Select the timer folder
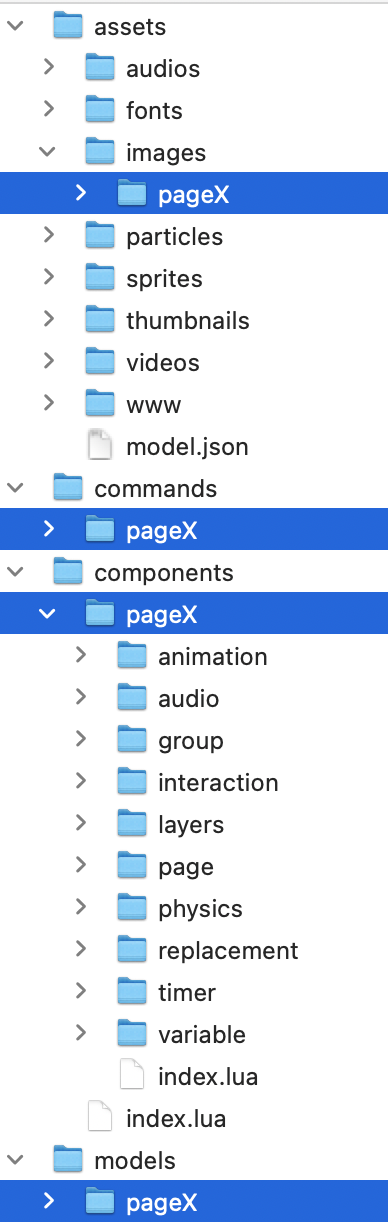Screen dimensions: 388x1226 tap(194, 992)
